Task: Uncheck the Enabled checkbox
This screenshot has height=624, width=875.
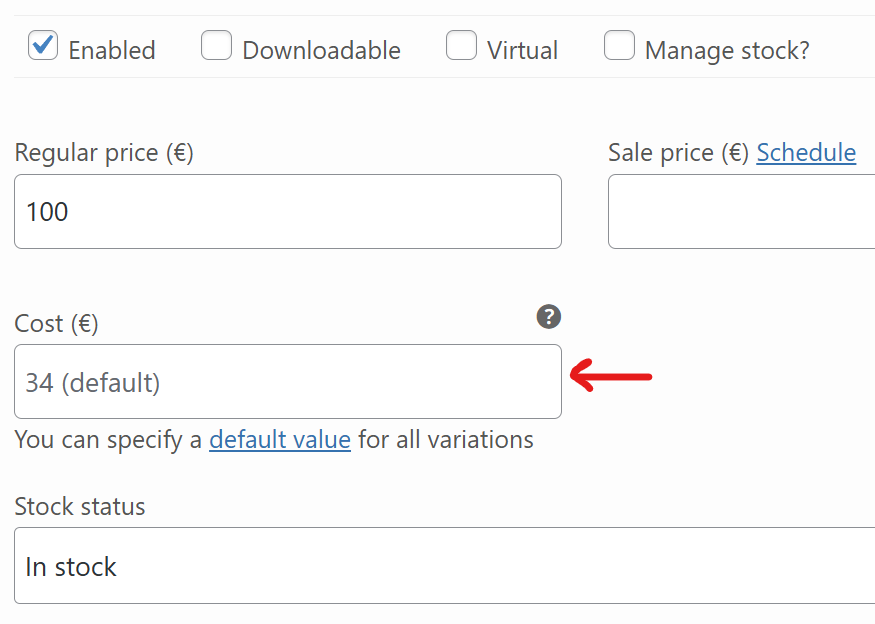Action: click(x=43, y=45)
